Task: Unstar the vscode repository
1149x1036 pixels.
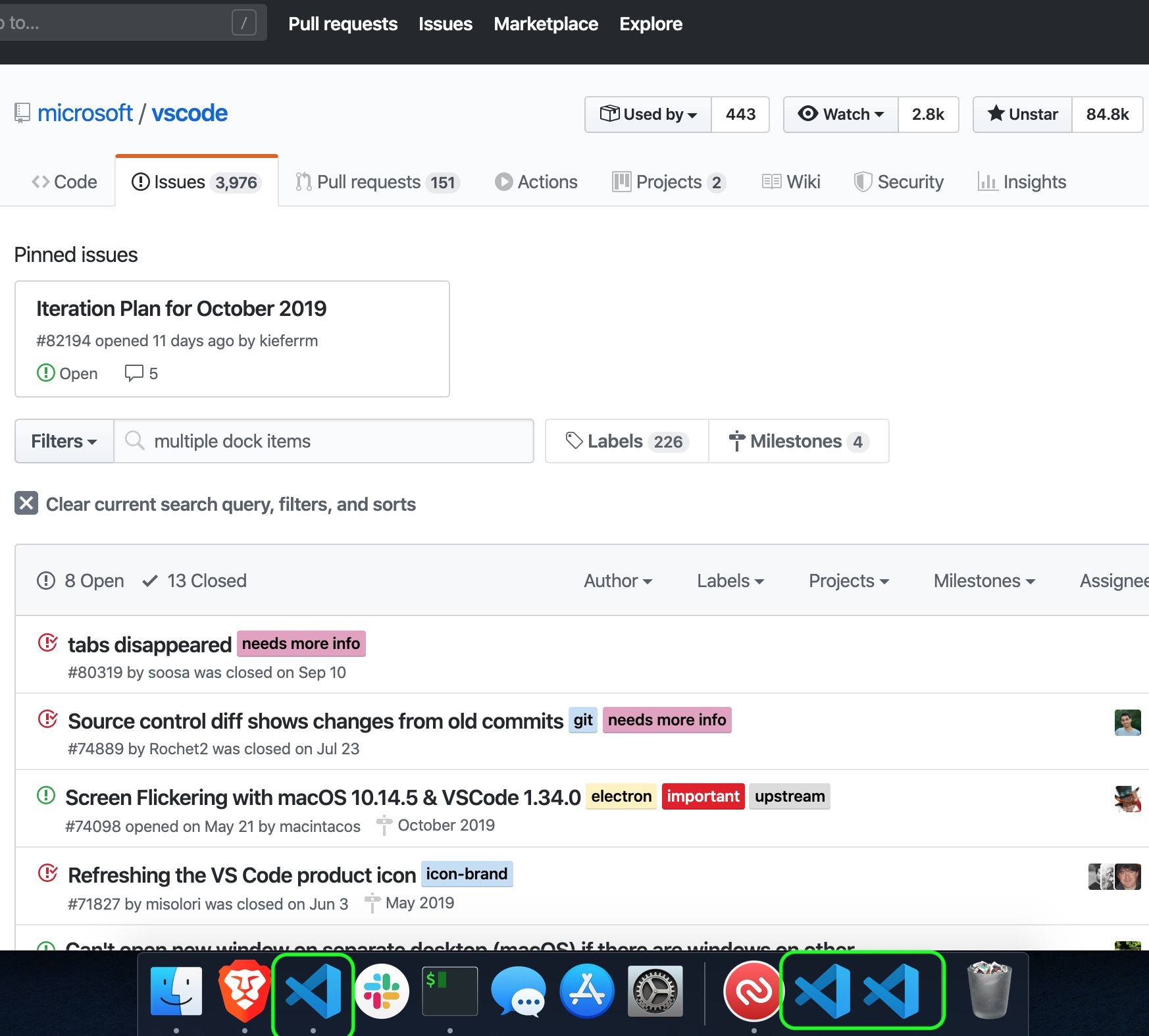Action: pyautogui.click(x=1023, y=115)
